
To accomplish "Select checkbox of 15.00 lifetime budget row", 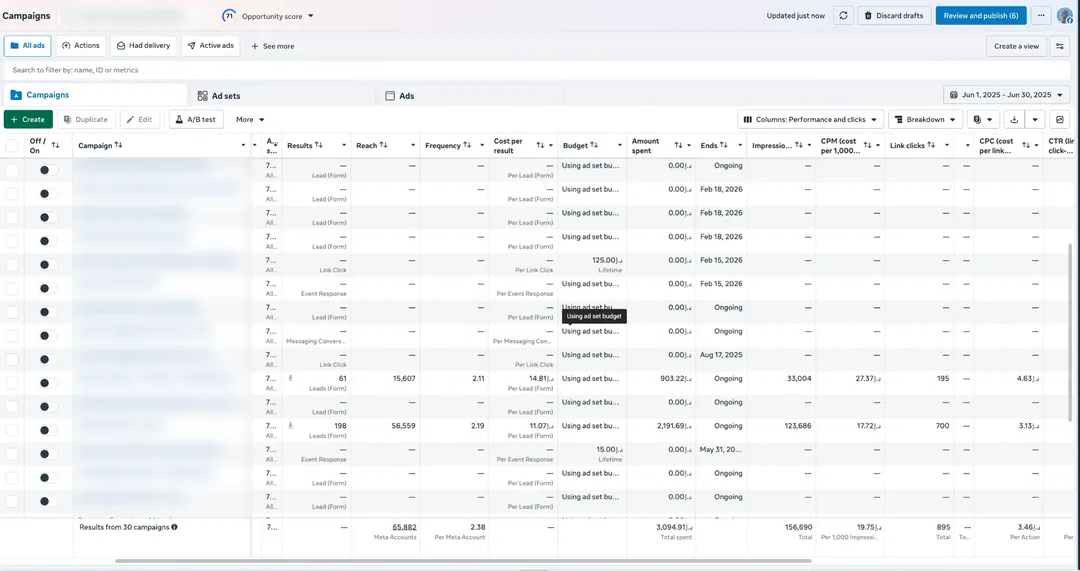I will 12,454.
